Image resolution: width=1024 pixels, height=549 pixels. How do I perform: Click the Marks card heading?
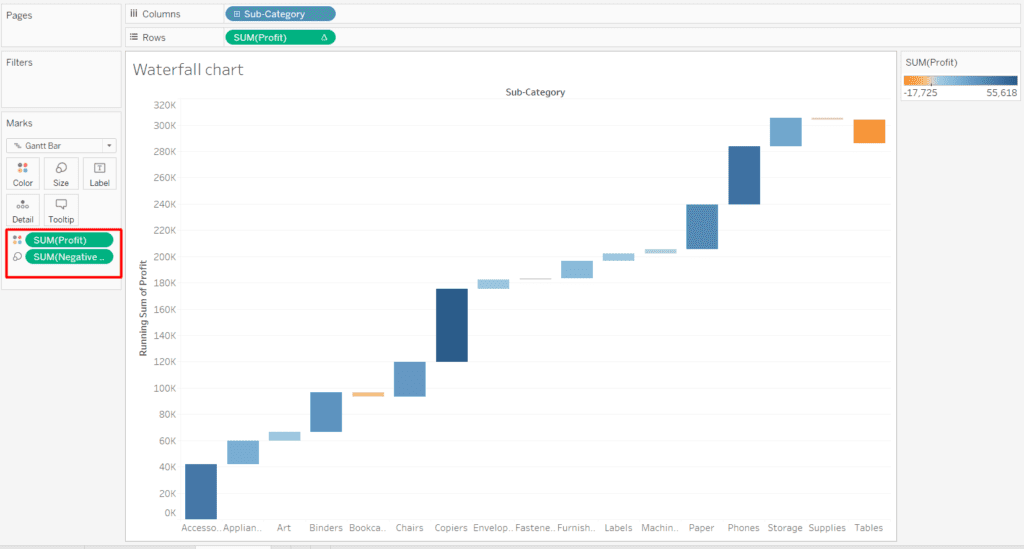(x=19, y=123)
